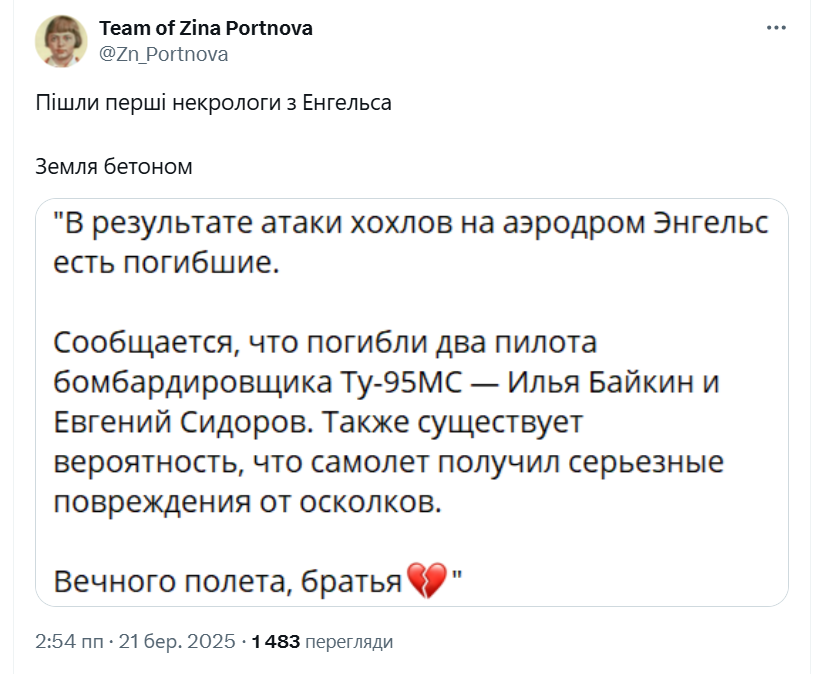Click the Zina Portnova profile avatar

pyautogui.click(x=59, y=41)
